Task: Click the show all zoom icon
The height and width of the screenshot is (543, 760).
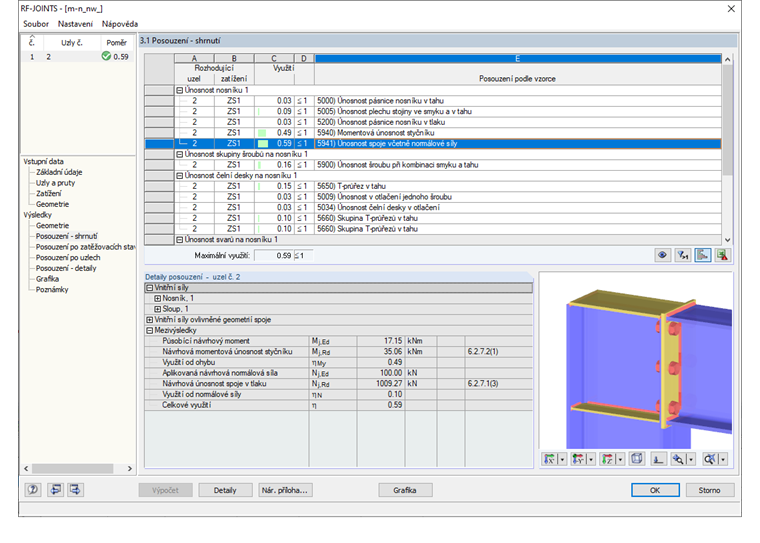Action: (x=710, y=459)
